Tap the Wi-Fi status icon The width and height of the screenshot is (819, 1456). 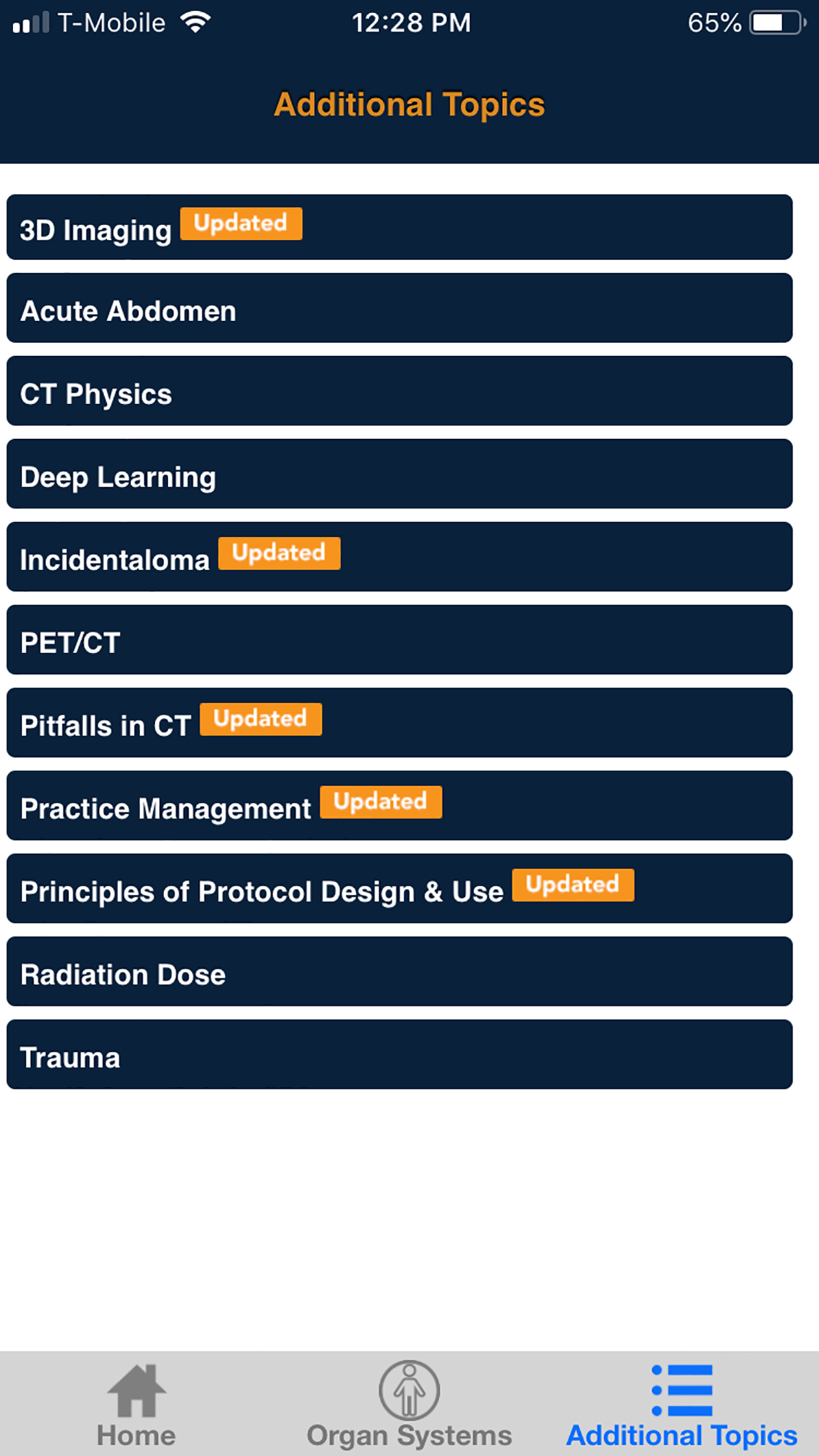pos(196,23)
